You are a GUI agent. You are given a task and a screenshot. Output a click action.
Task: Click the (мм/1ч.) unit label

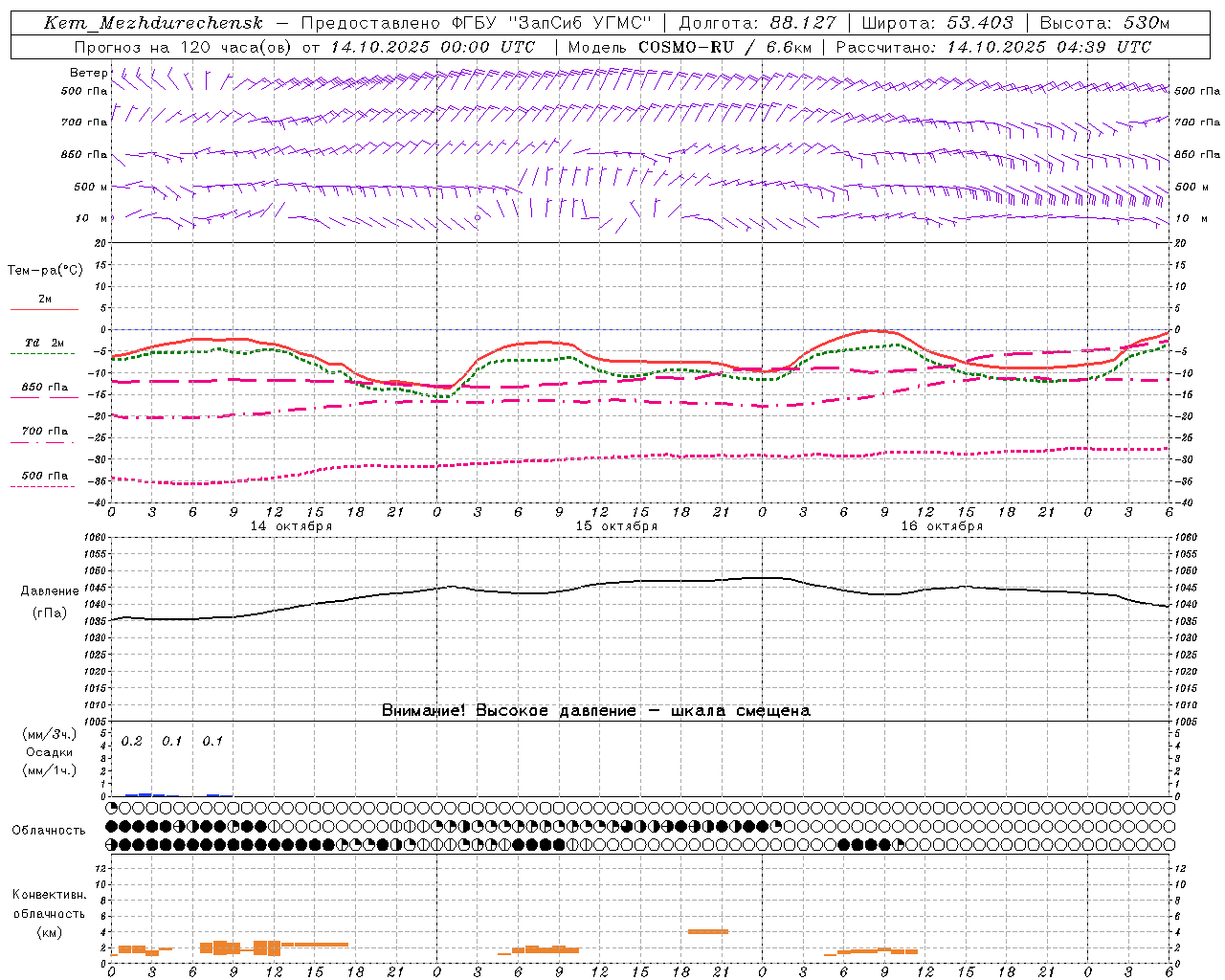(50, 770)
